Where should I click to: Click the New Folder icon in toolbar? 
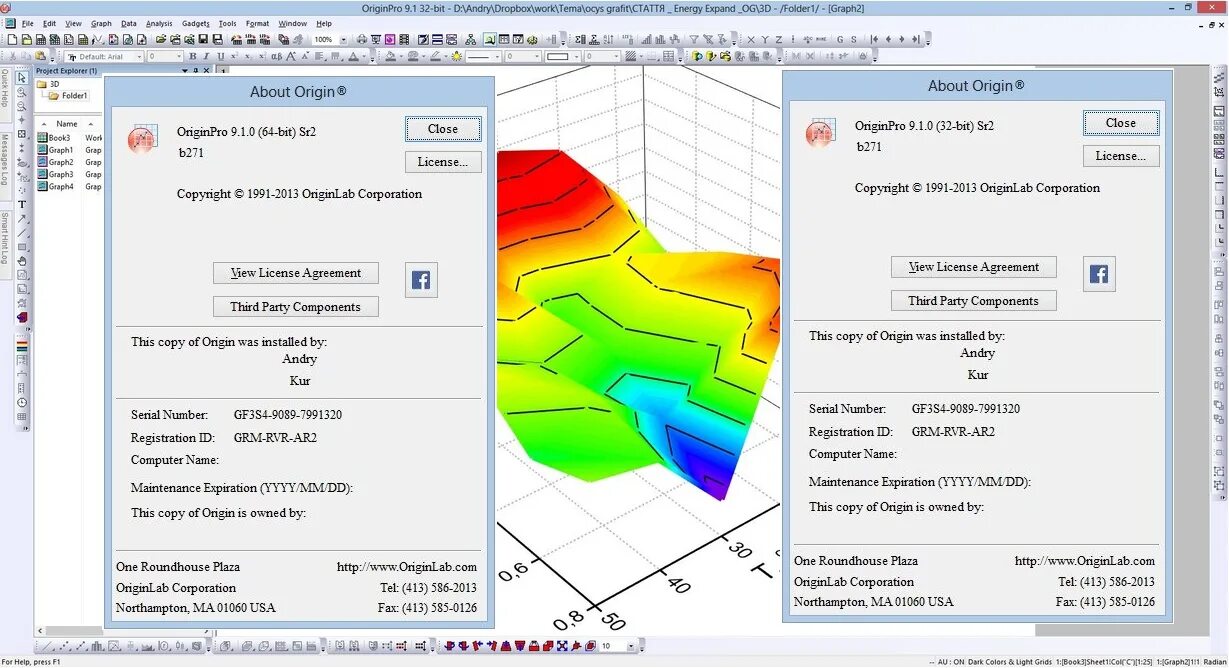pos(27,39)
